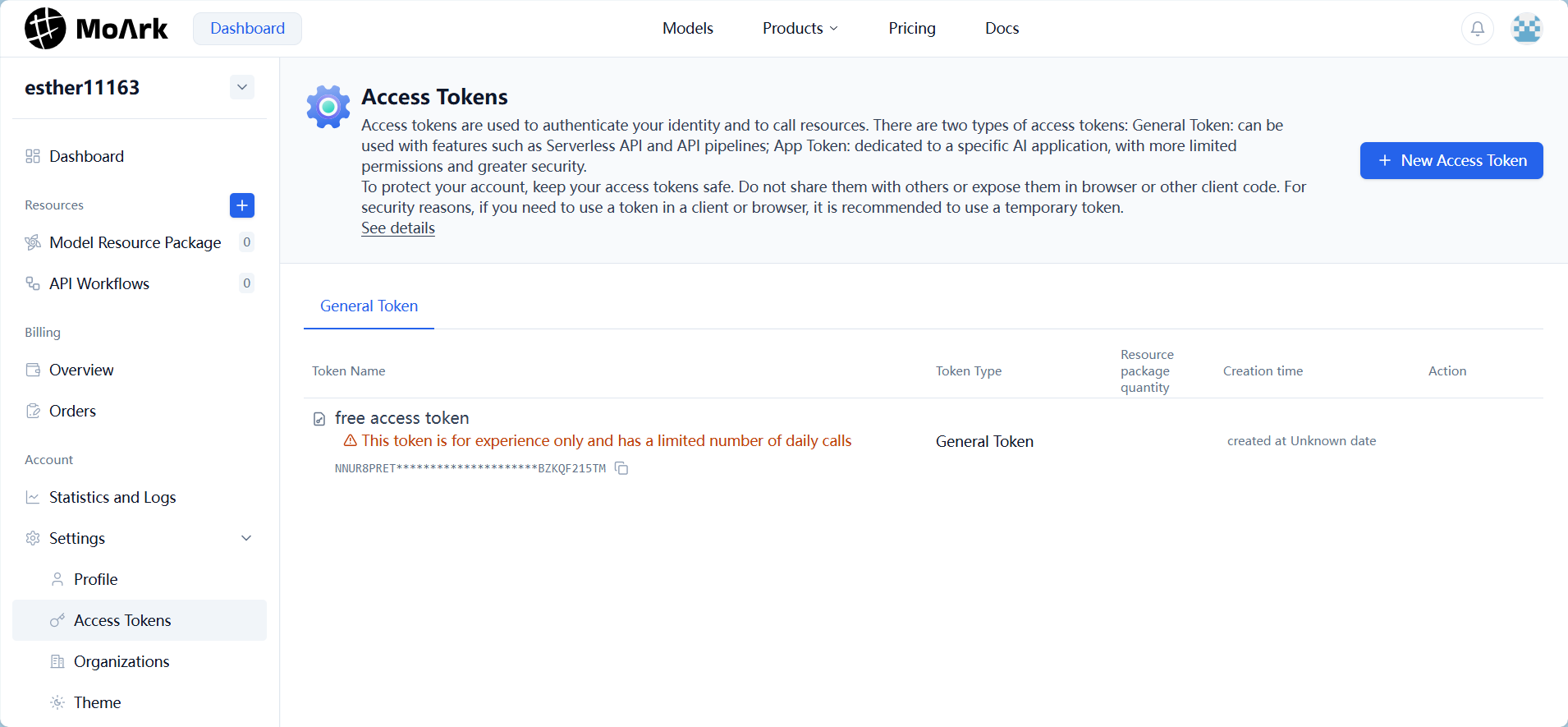Open the Products dropdown menu

point(800,29)
